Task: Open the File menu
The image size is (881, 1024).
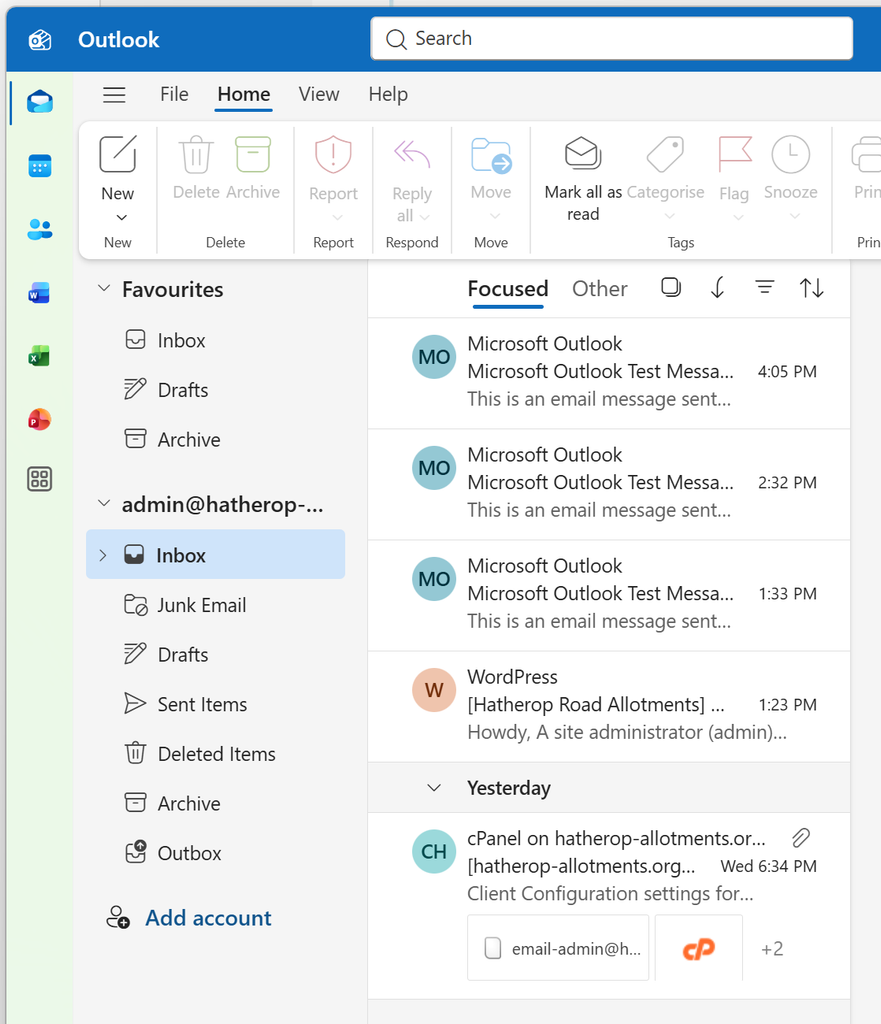Action: coord(174,94)
